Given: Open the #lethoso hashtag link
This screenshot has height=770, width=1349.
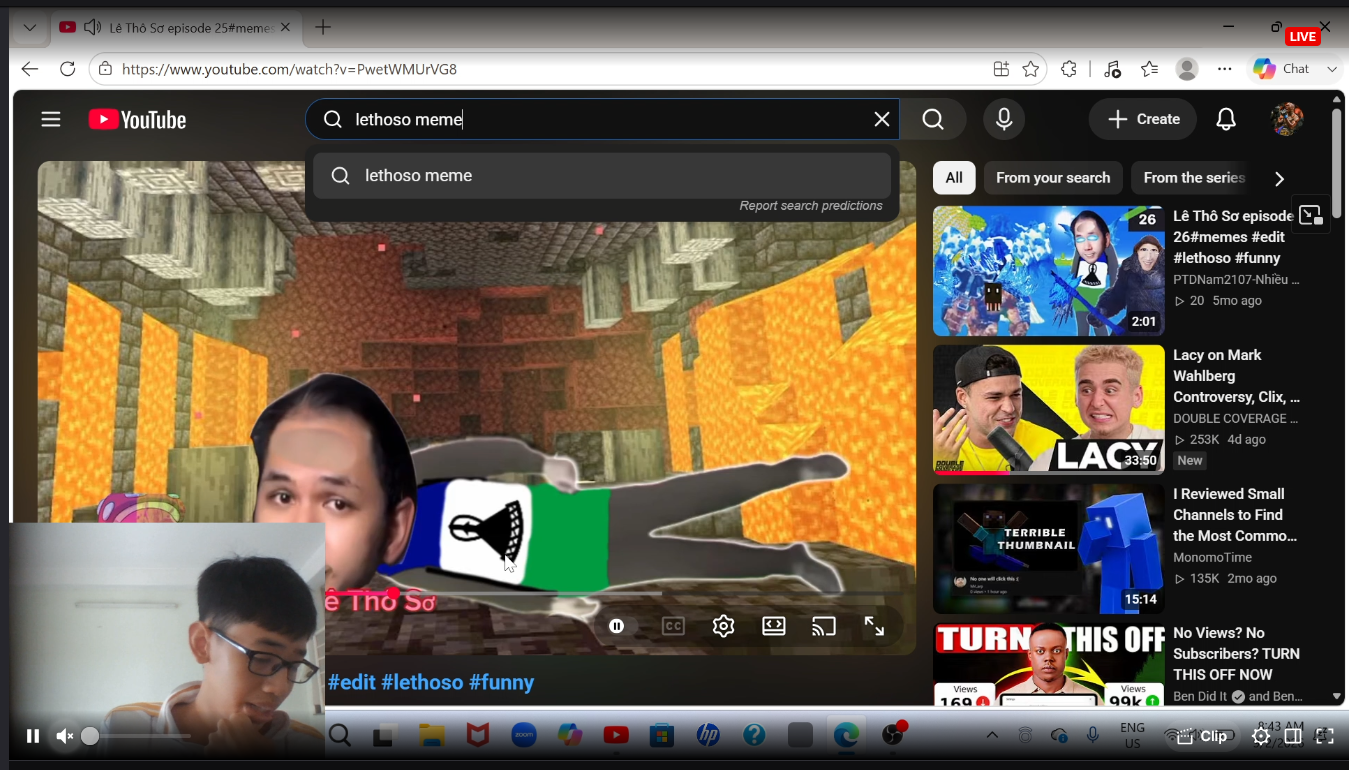Looking at the screenshot, I should (422, 682).
